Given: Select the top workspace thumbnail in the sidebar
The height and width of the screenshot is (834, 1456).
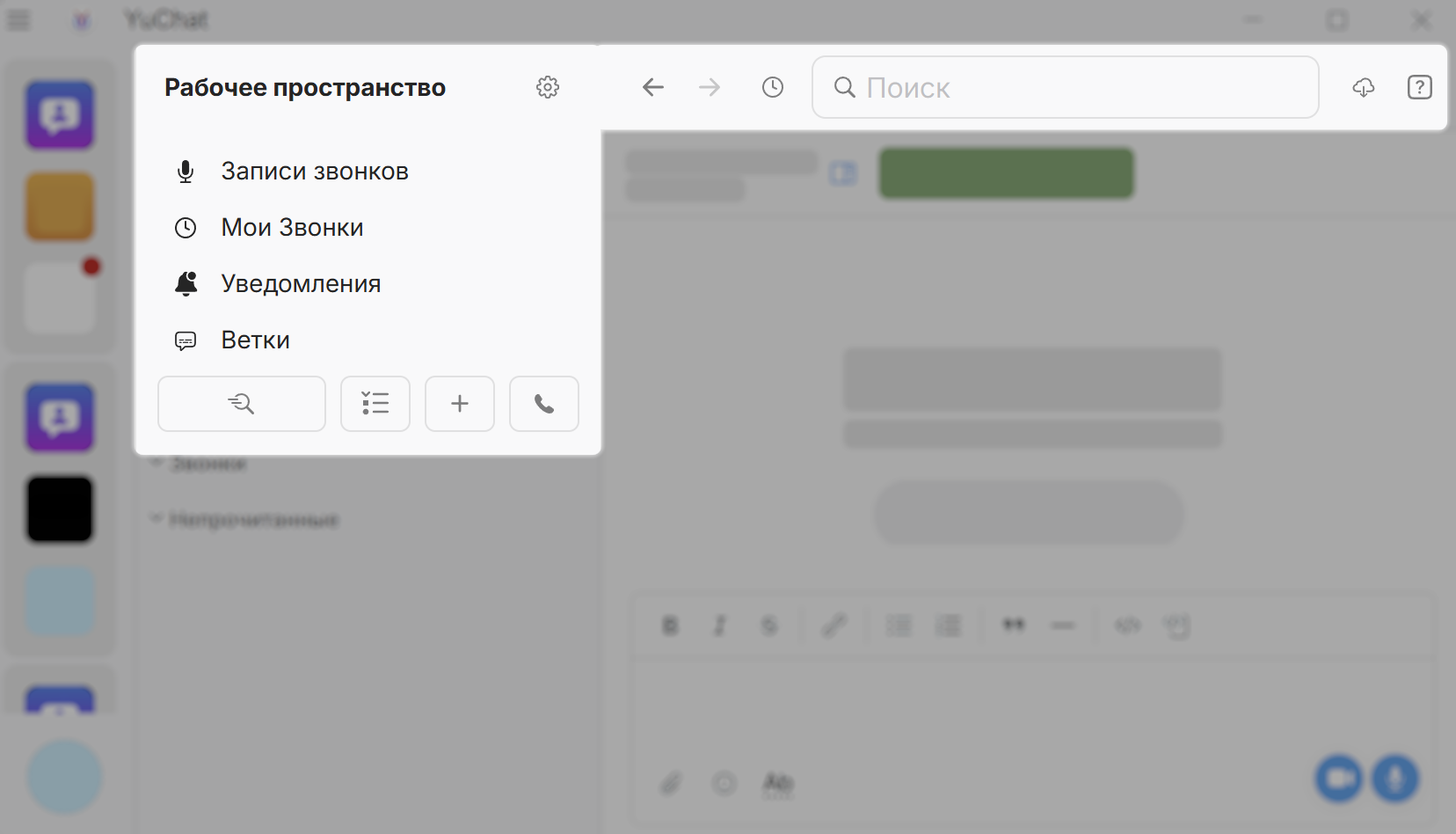Looking at the screenshot, I should 59,115.
